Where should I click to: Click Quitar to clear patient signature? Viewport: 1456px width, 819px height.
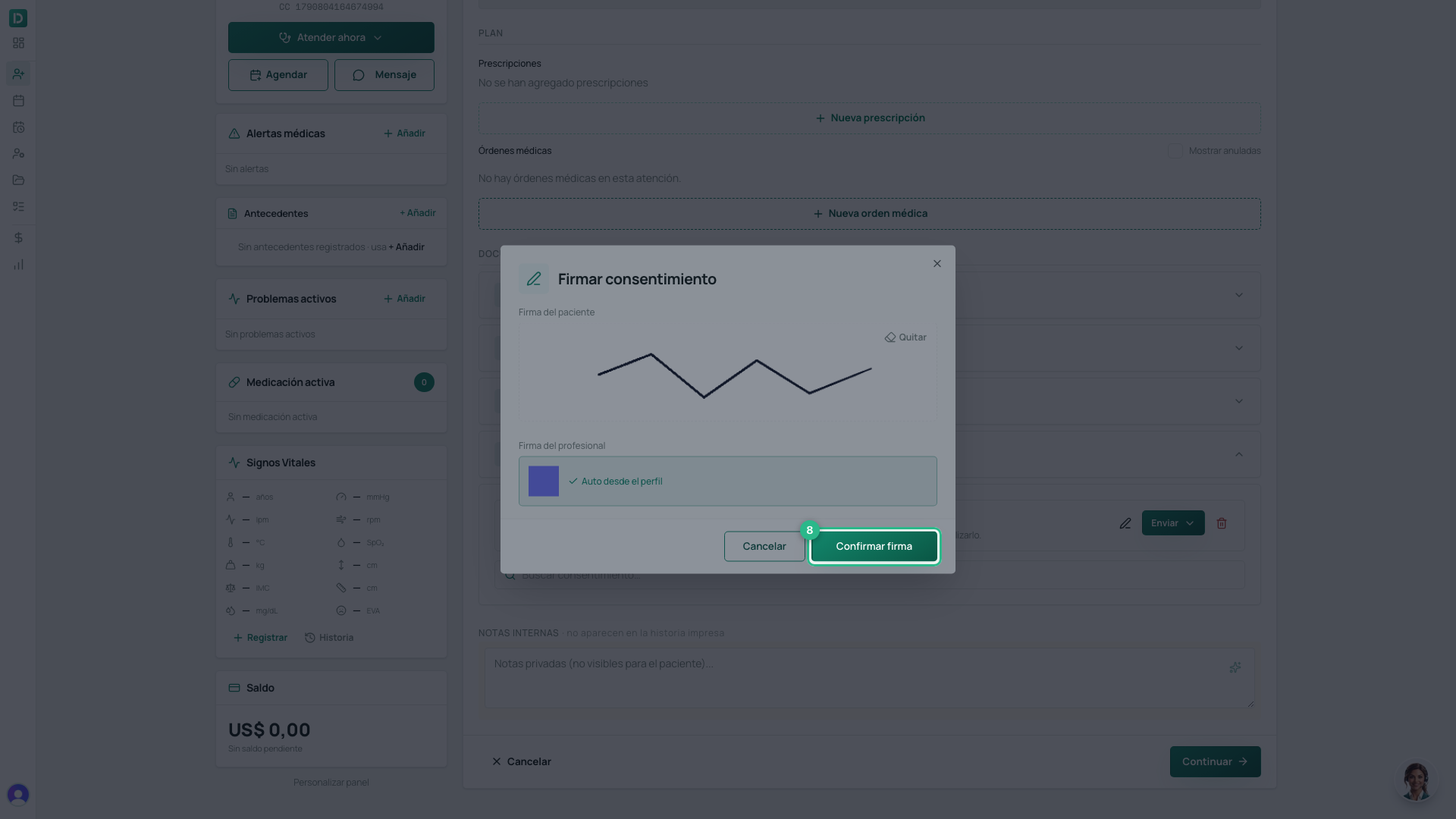(905, 337)
